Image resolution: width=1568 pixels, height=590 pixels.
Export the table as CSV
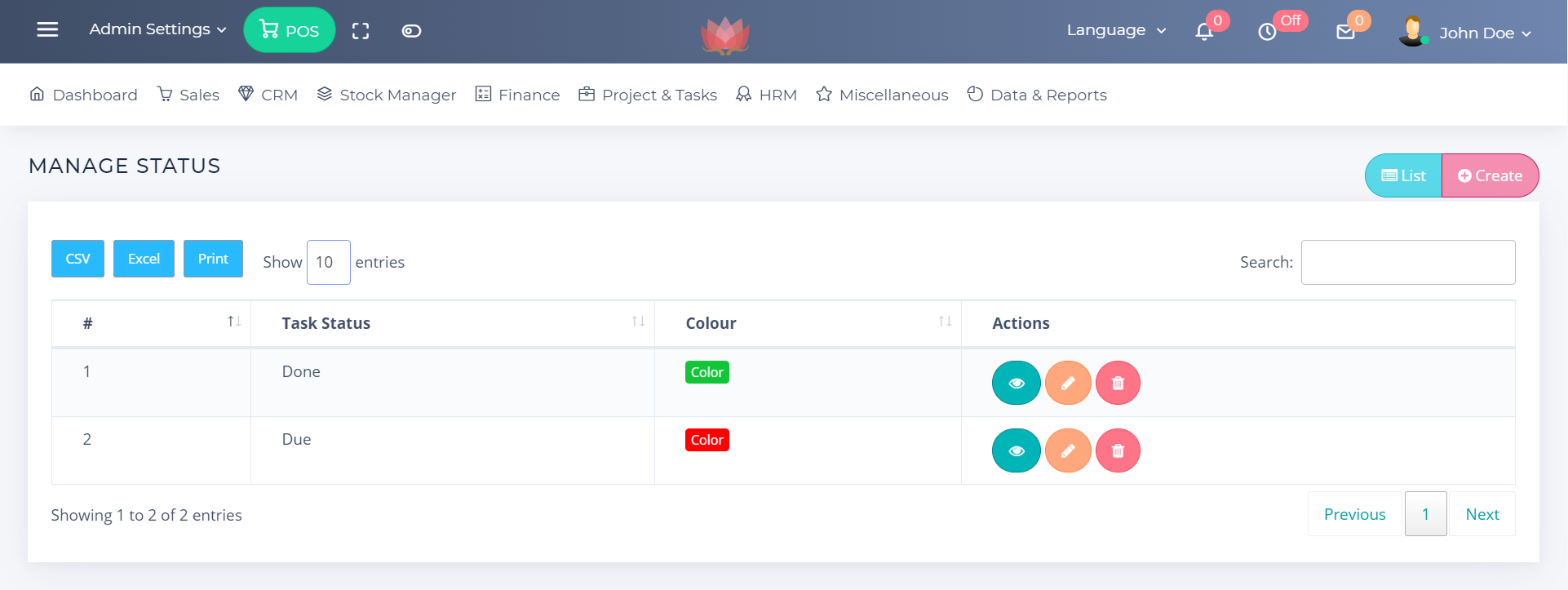78,259
